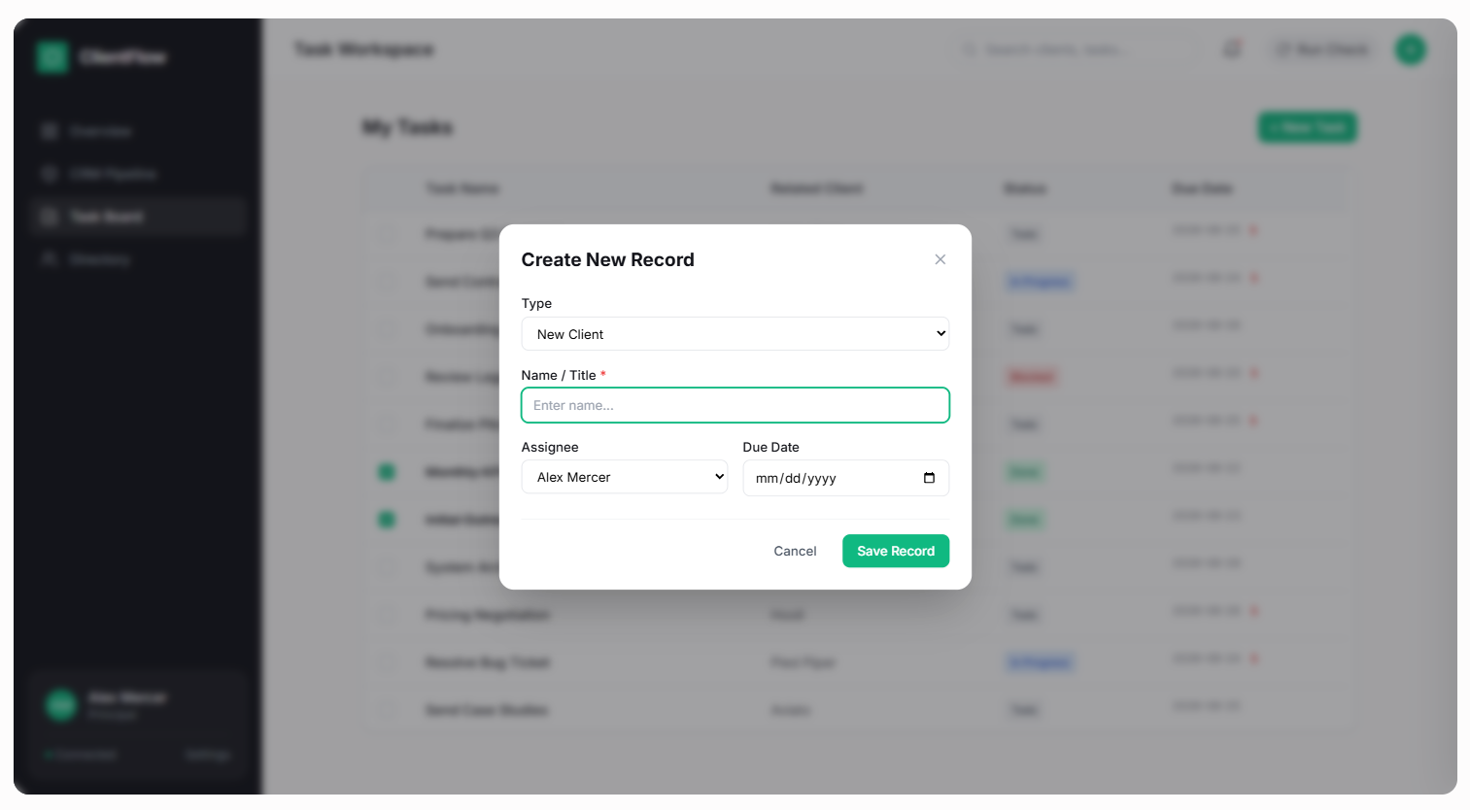
Task: Focus the Name / Title input field
Action: click(x=735, y=405)
